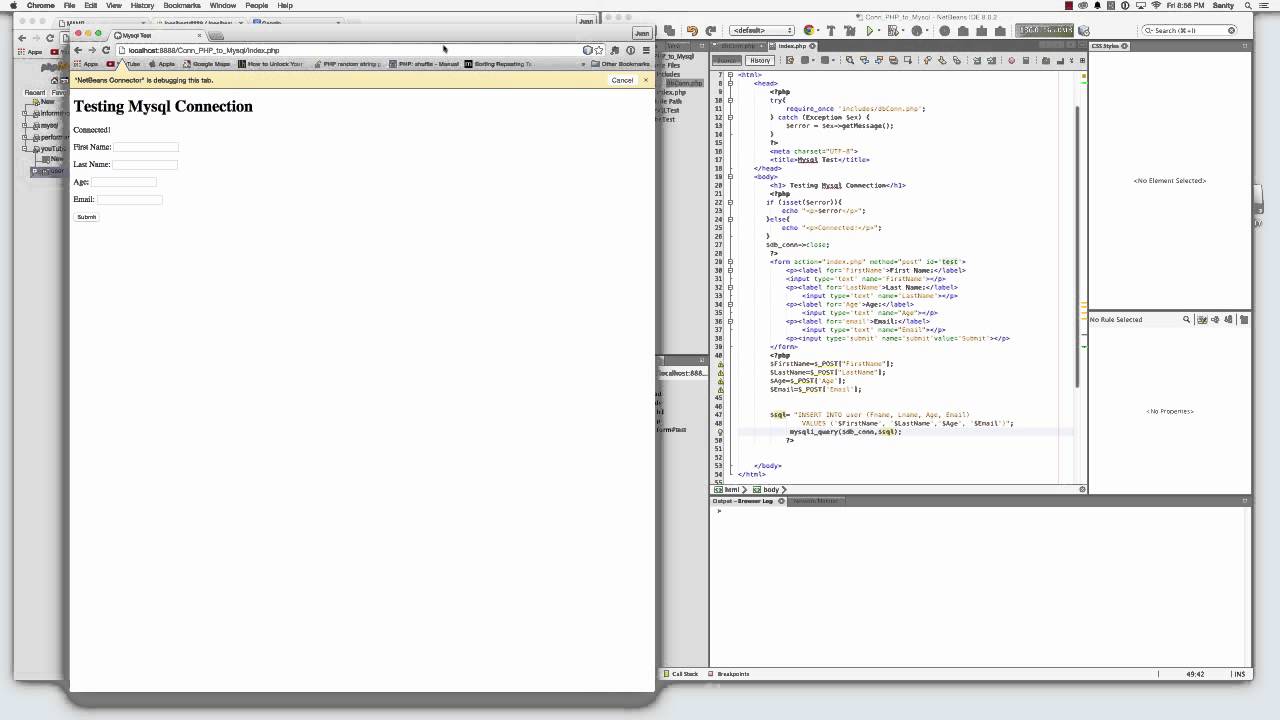The height and width of the screenshot is (720, 1280).
Task: Reload the Mysql Test page in Chrome
Action: [x=106, y=50]
